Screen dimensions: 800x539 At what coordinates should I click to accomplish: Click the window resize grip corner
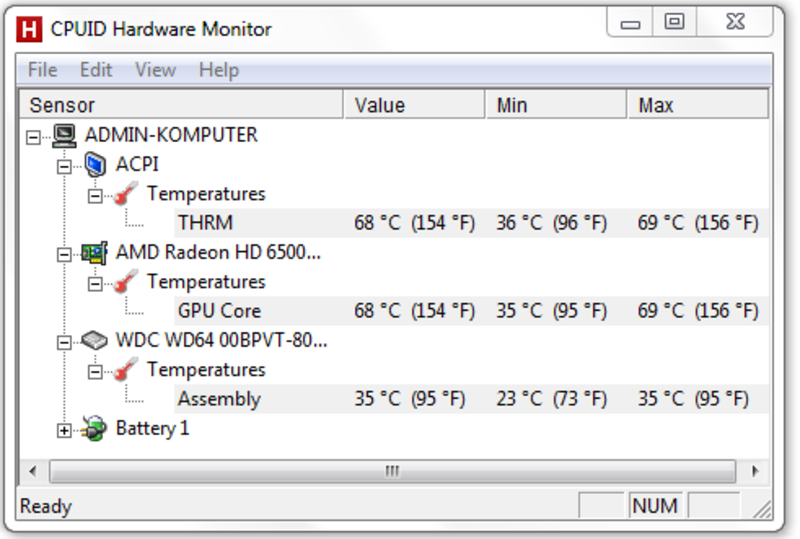tap(762, 509)
